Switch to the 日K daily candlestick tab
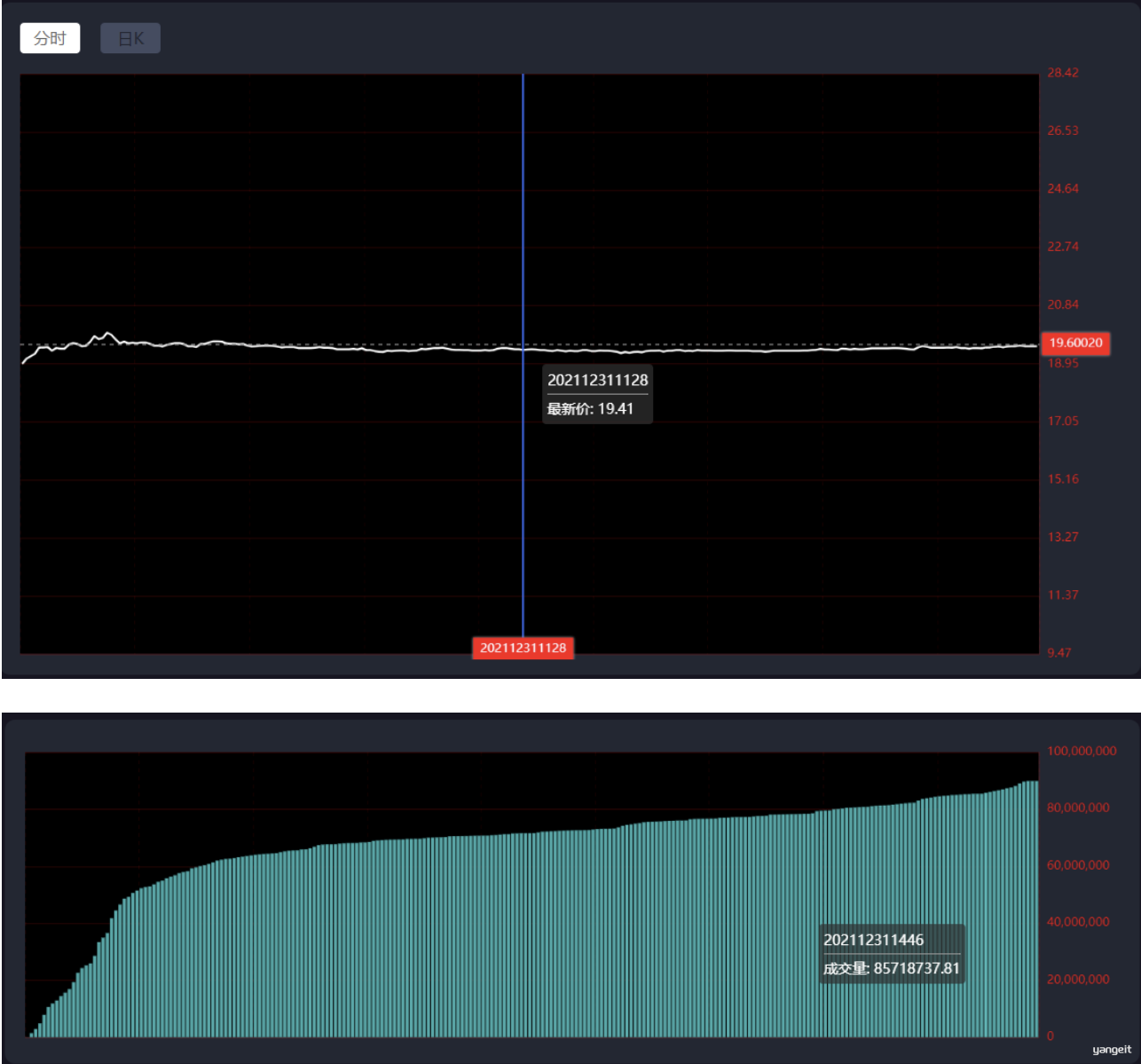The height and width of the screenshot is (1064, 1141). [x=130, y=38]
